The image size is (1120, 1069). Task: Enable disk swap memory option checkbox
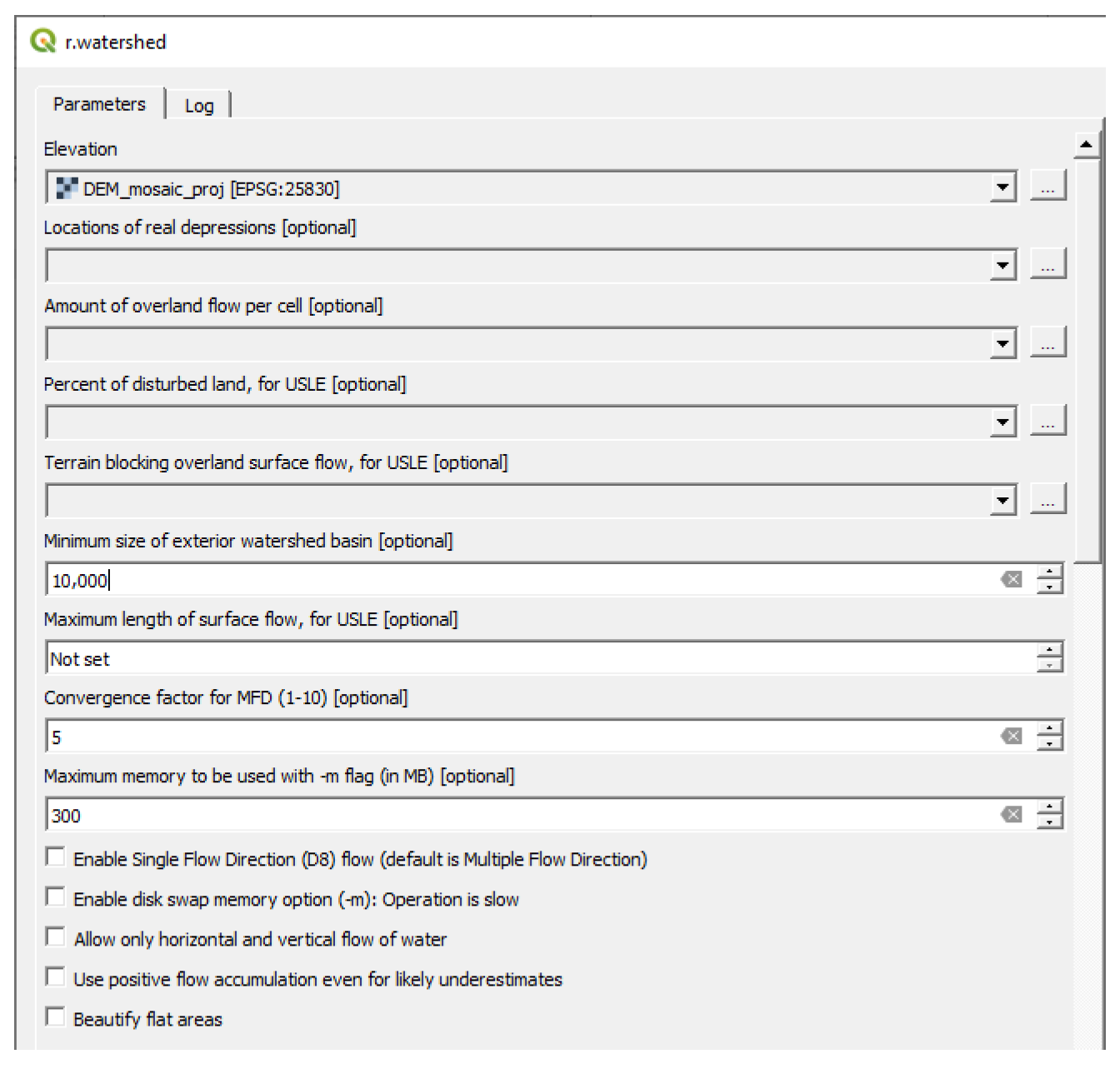click(55, 897)
